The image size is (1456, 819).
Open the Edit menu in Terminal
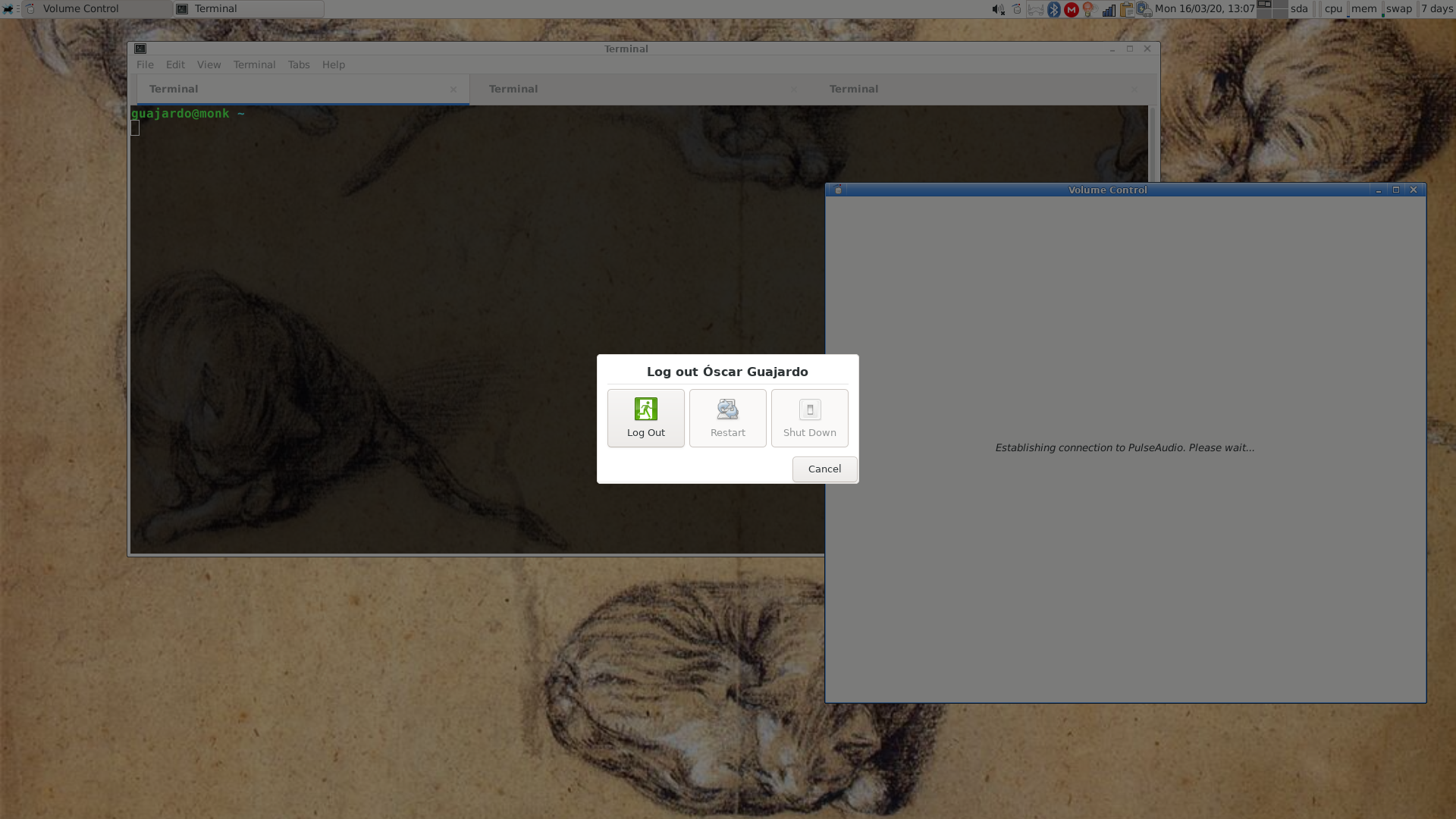point(175,64)
